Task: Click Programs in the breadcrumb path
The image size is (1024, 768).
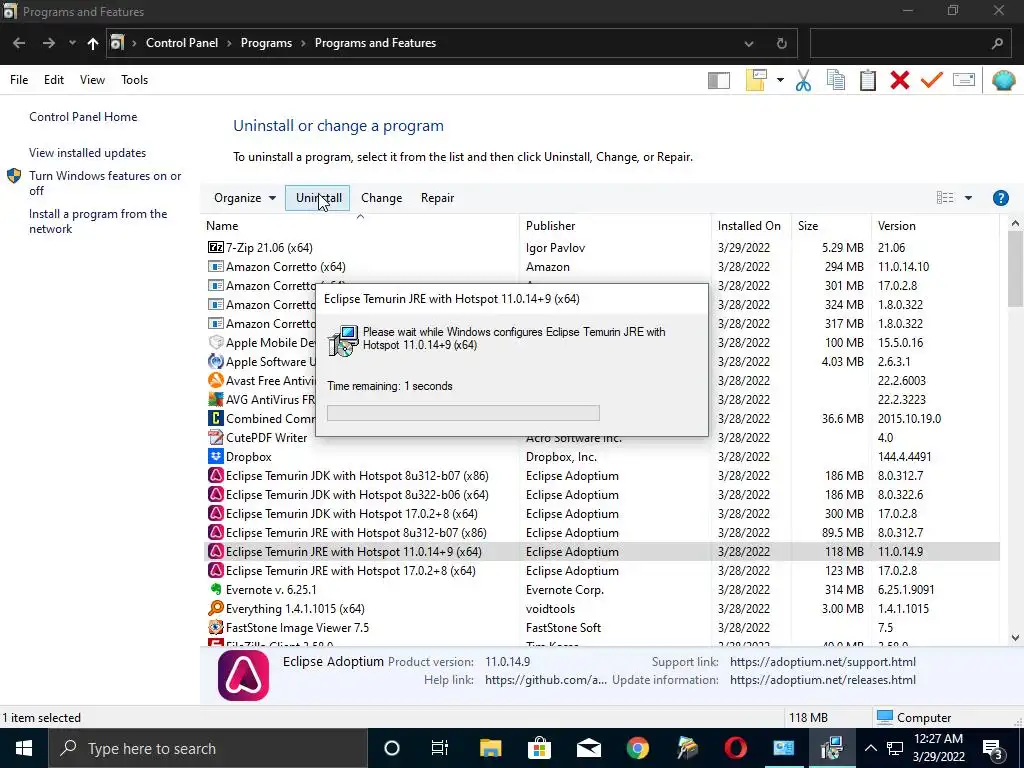Action: click(x=266, y=43)
